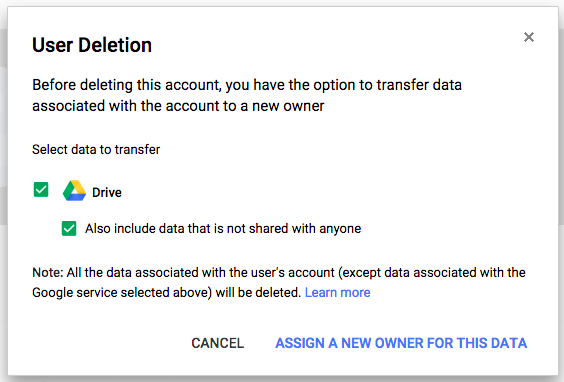
Task: Click the Google Drive triangle logo
Action: 74,190
